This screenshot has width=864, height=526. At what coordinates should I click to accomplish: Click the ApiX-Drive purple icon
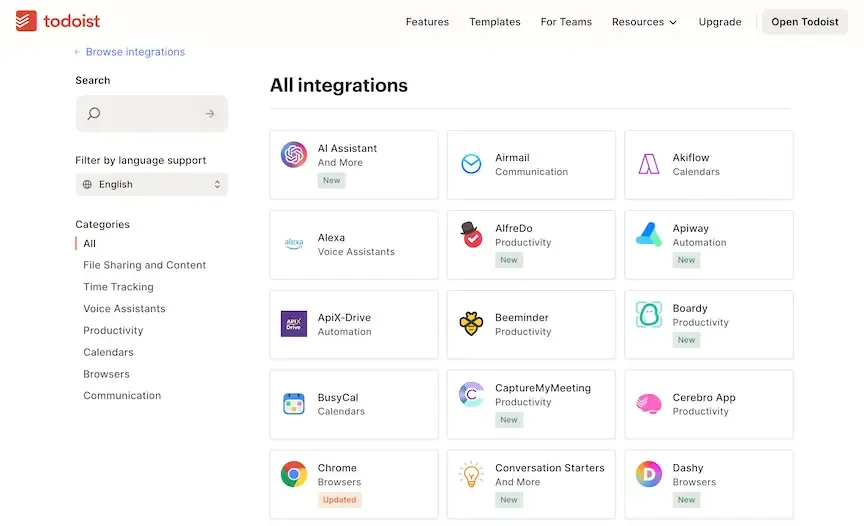tap(294, 324)
